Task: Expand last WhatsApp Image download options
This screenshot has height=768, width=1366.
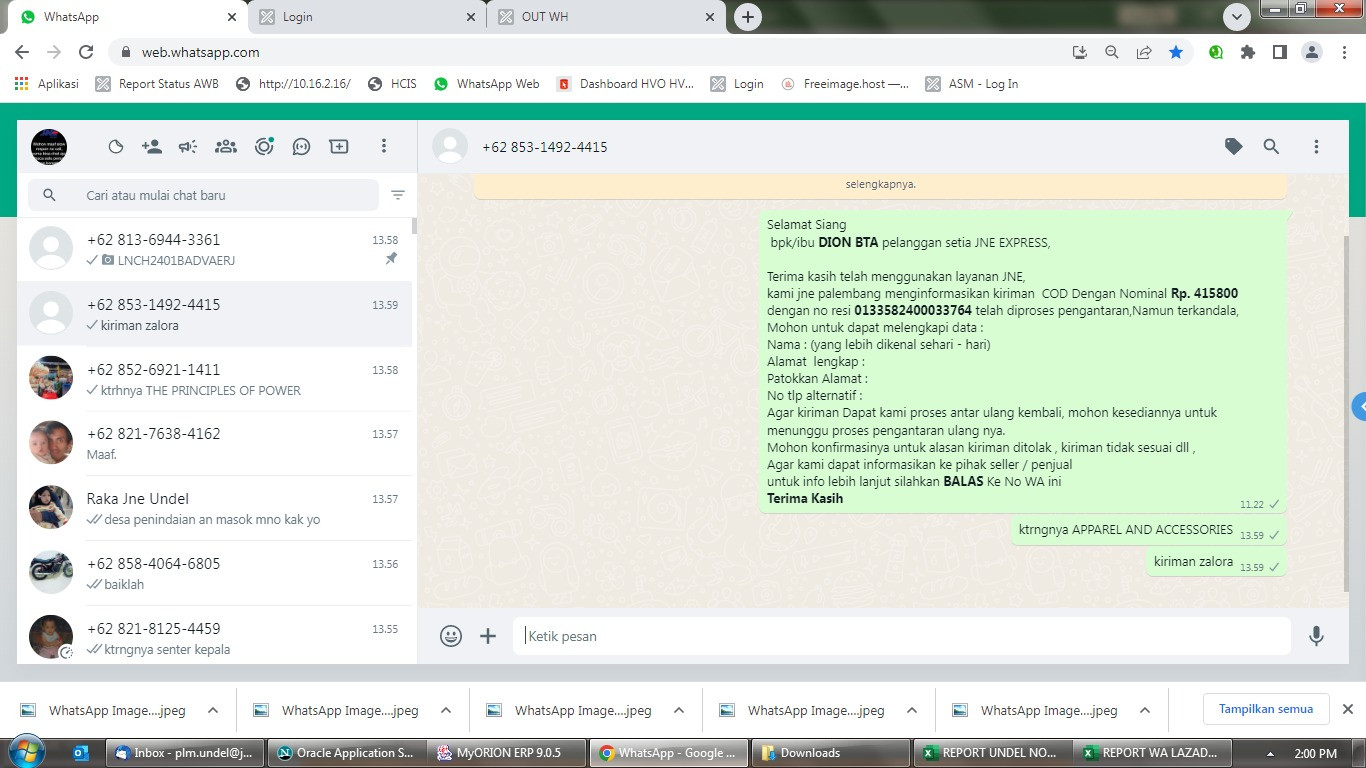Action: 1145,710
